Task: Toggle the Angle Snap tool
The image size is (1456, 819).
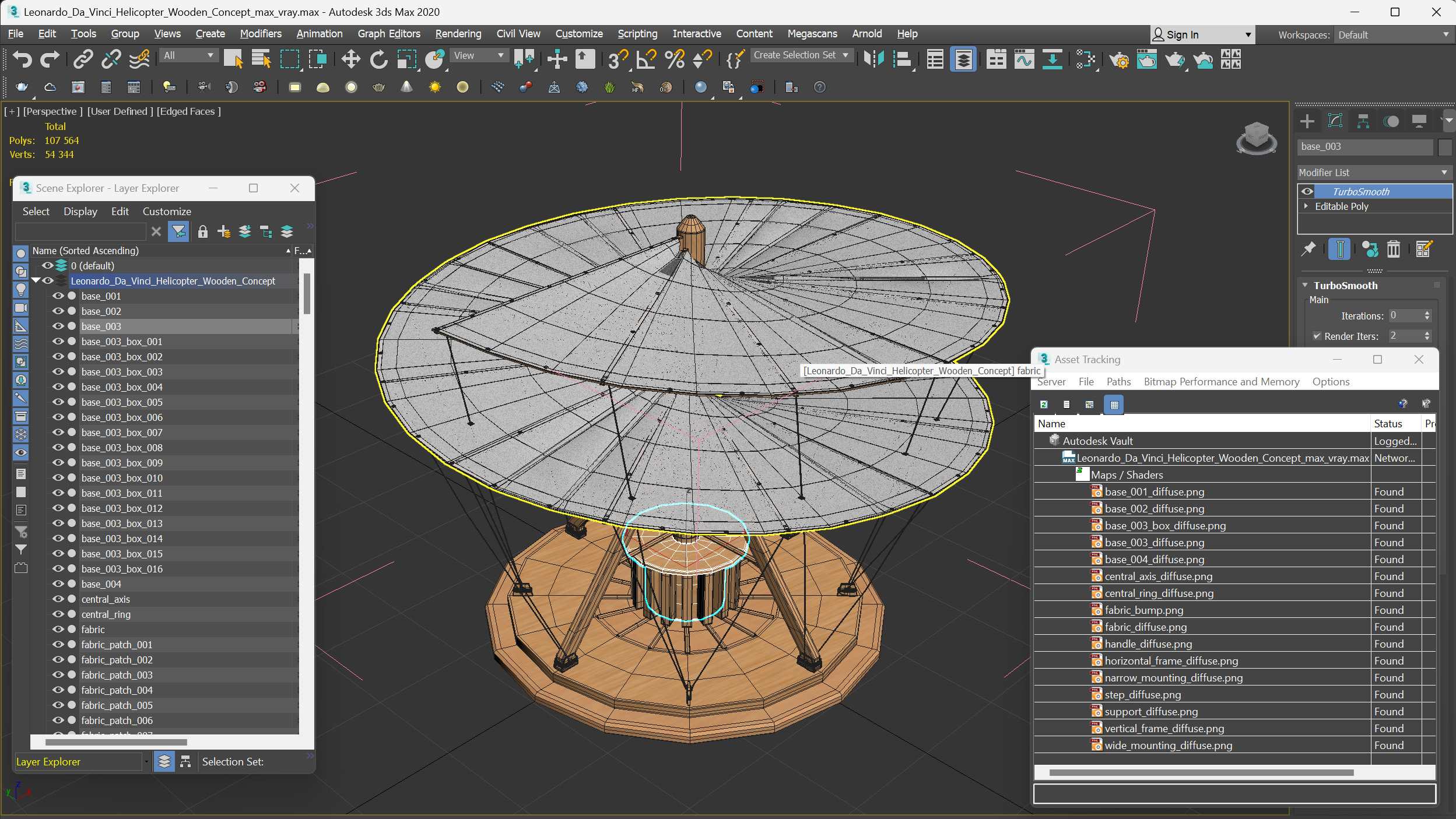Action: point(646,59)
